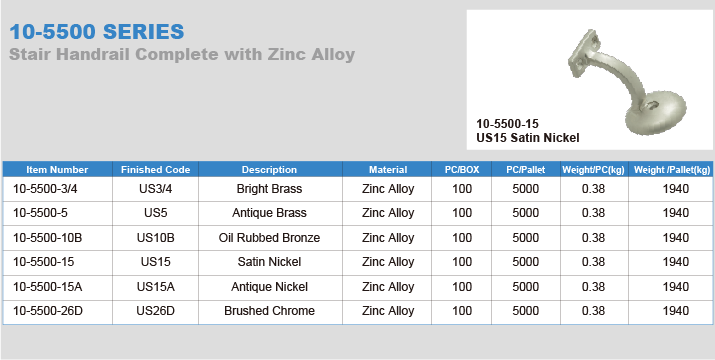Click the US15 Satin Nickel image caption
The image size is (715, 360).
click(x=528, y=137)
